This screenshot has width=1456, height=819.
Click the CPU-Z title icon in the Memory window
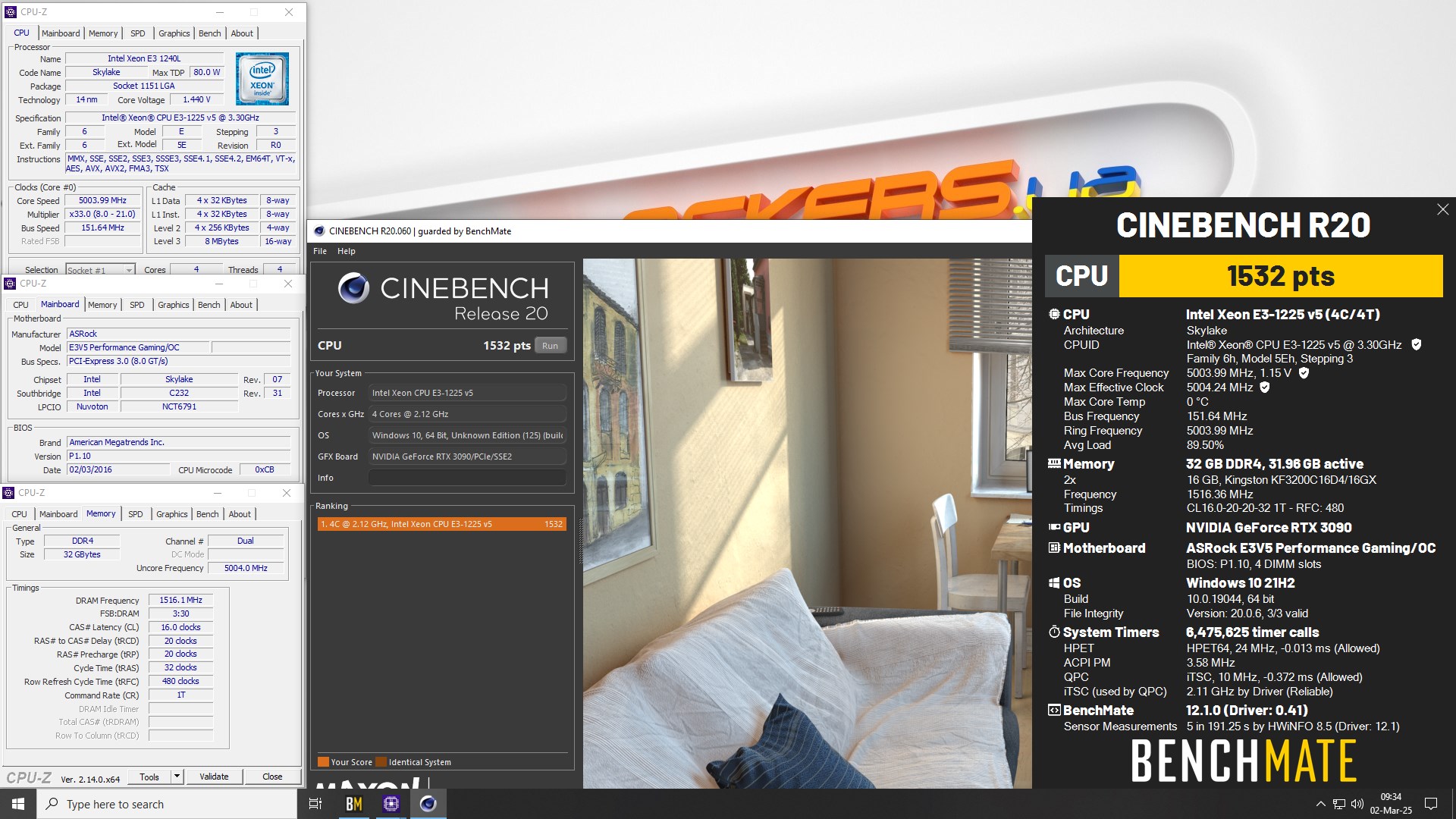[x=9, y=493]
